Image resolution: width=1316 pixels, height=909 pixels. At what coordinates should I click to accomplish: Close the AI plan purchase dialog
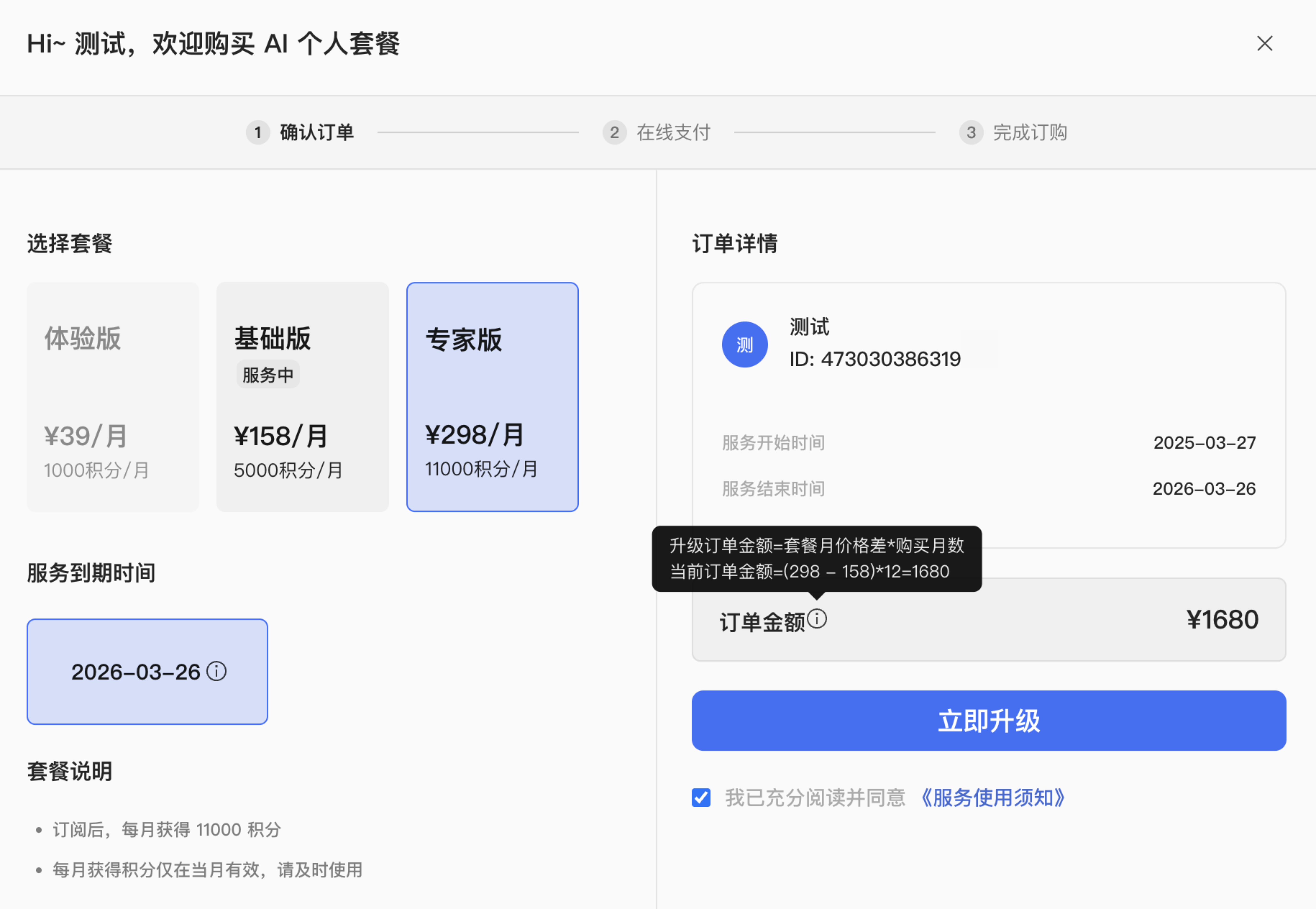1264,43
